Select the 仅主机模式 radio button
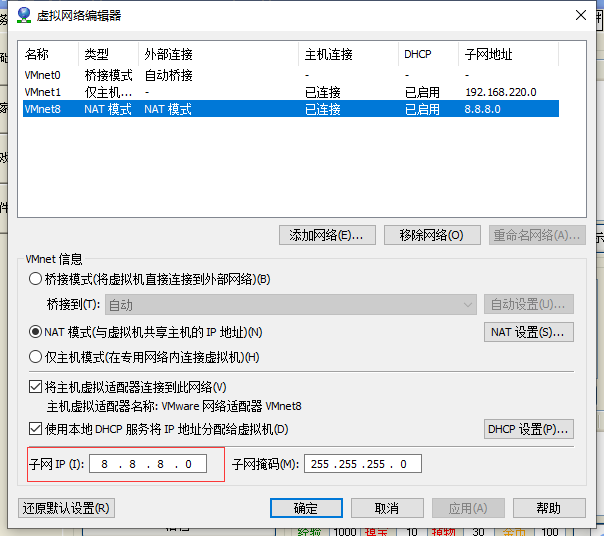This screenshot has width=604, height=536. (35, 357)
